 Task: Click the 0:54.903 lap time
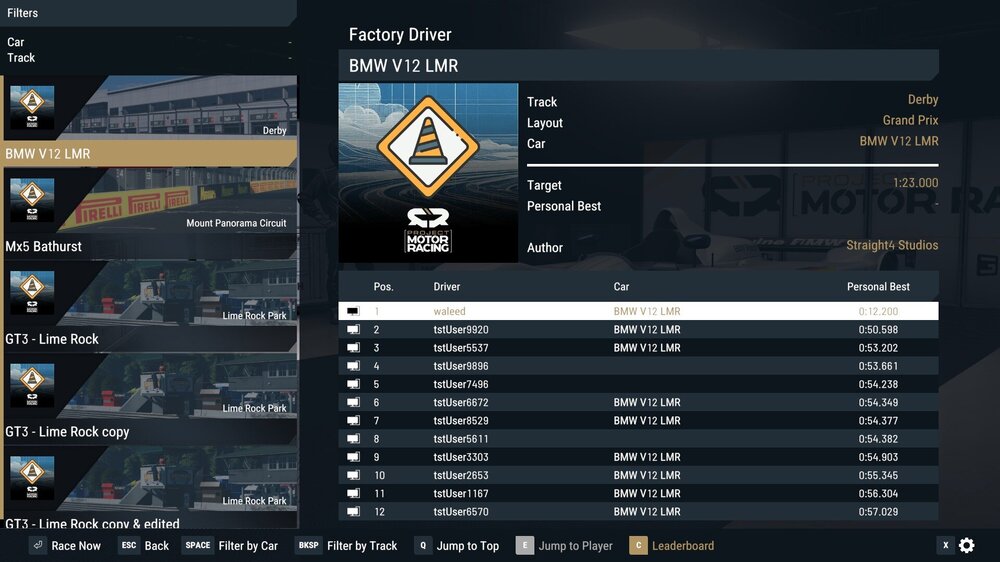pos(878,457)
